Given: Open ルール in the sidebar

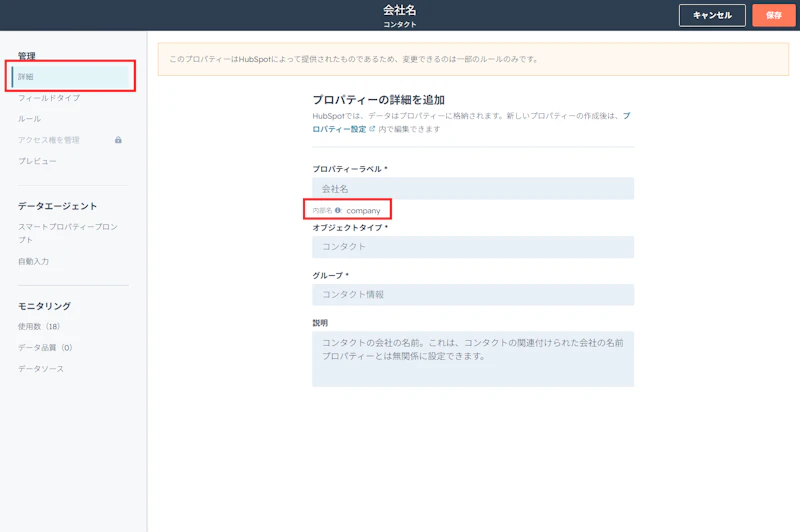Looking at the screenshot, I should pos(30,119).
